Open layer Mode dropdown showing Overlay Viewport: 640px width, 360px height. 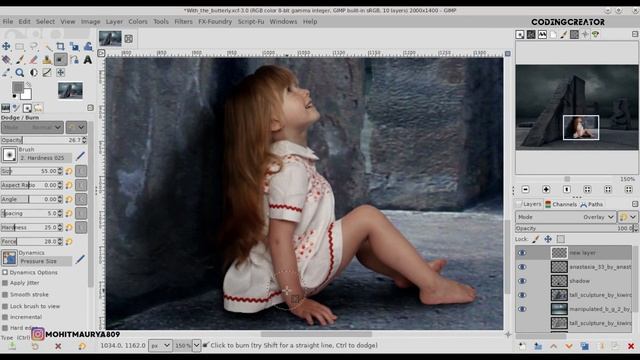pos(565,217)
